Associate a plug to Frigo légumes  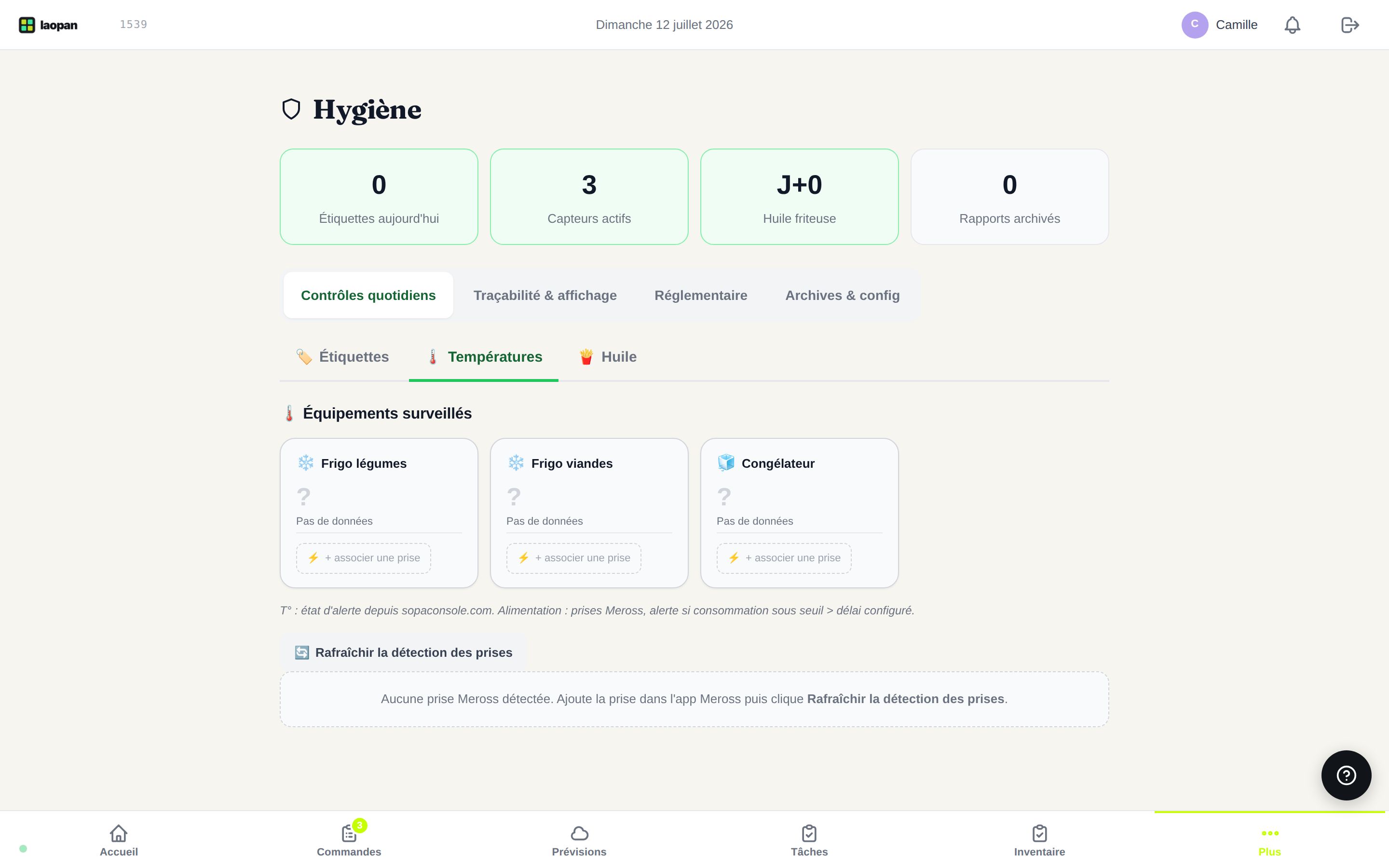(363, 558)
